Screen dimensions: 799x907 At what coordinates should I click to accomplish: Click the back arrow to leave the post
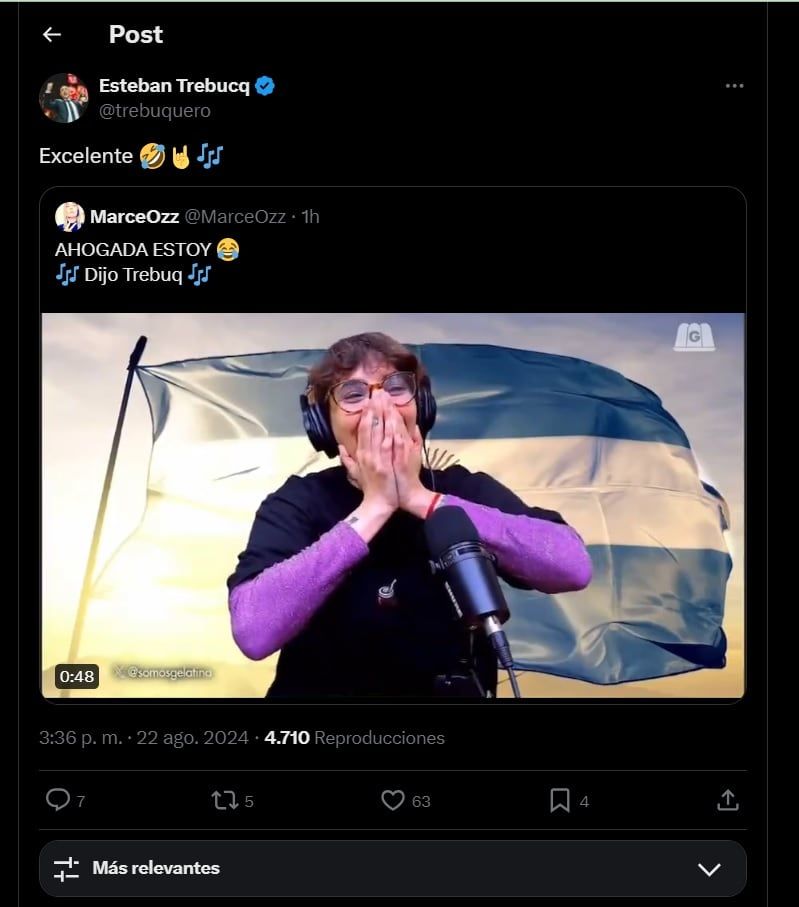(50, 34)
